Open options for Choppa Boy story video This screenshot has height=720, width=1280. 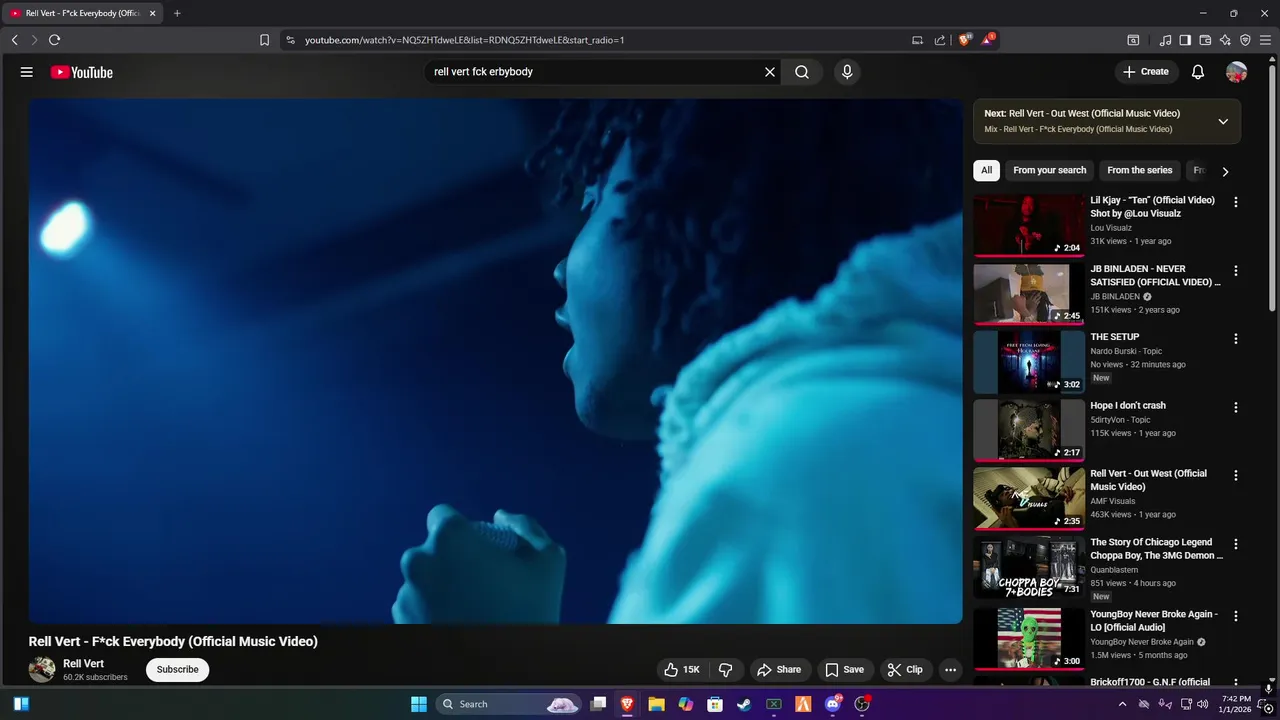pyautogui.click(x=1236, y=545)
